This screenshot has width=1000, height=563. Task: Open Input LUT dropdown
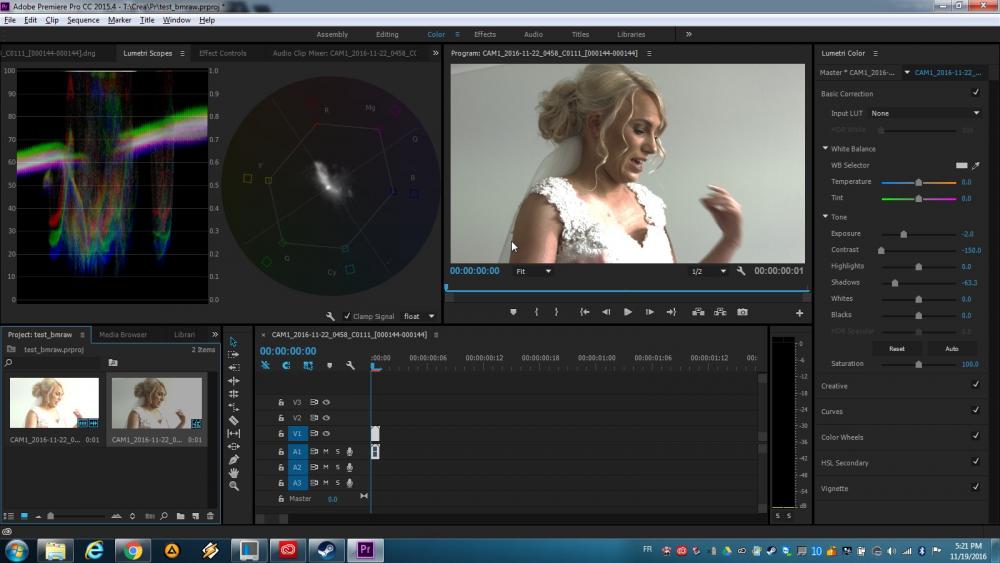(925, 113)
